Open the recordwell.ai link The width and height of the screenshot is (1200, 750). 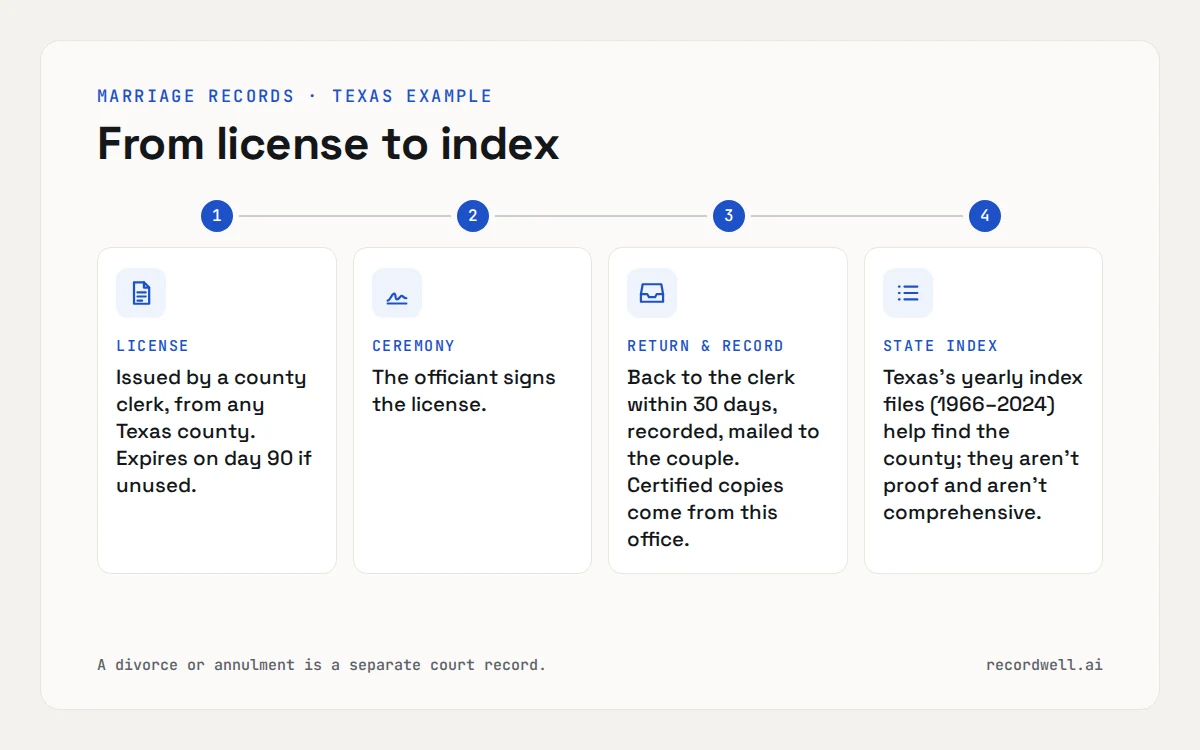coord(1044,665)
